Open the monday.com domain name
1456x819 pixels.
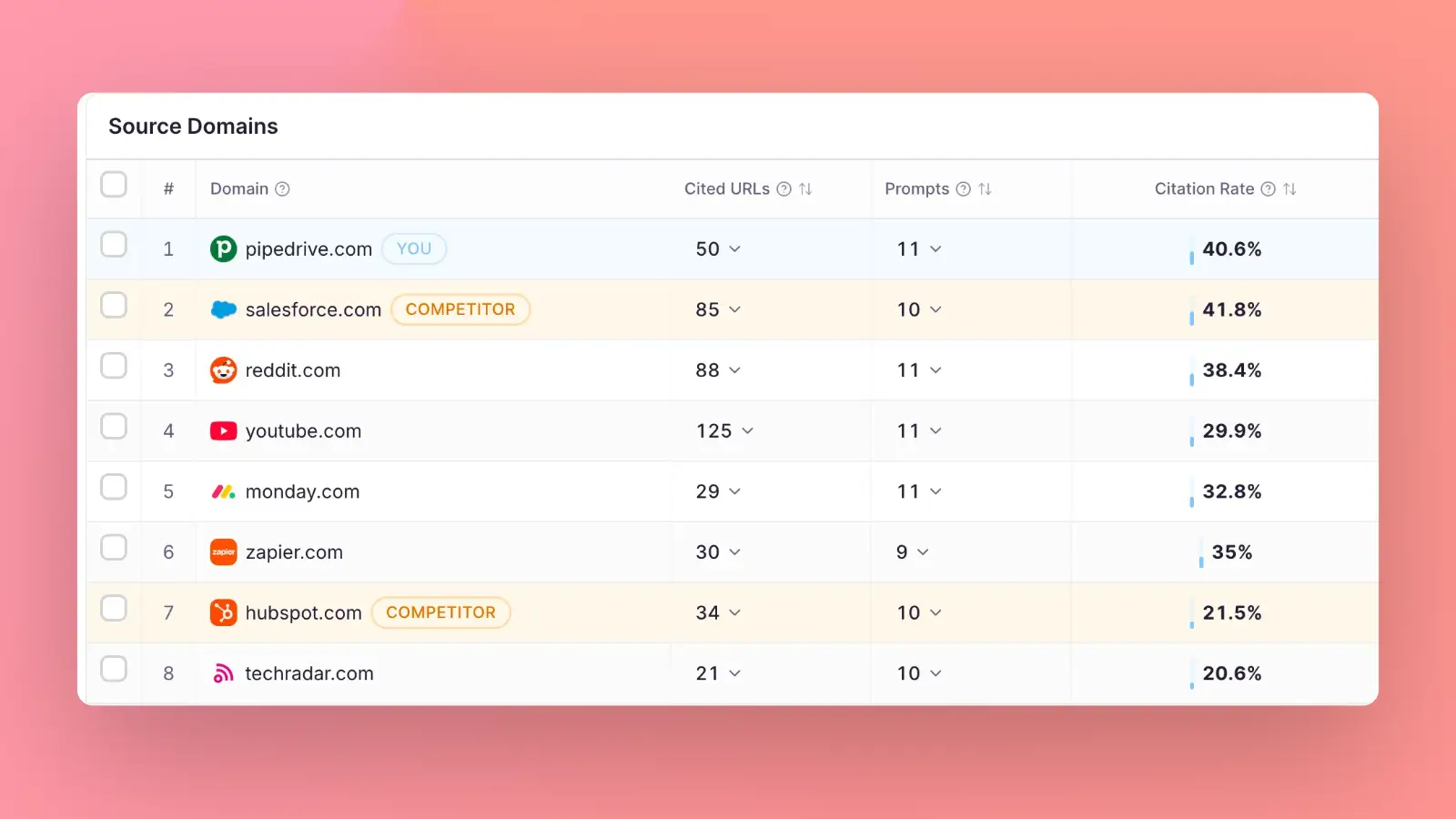[302, 492]
